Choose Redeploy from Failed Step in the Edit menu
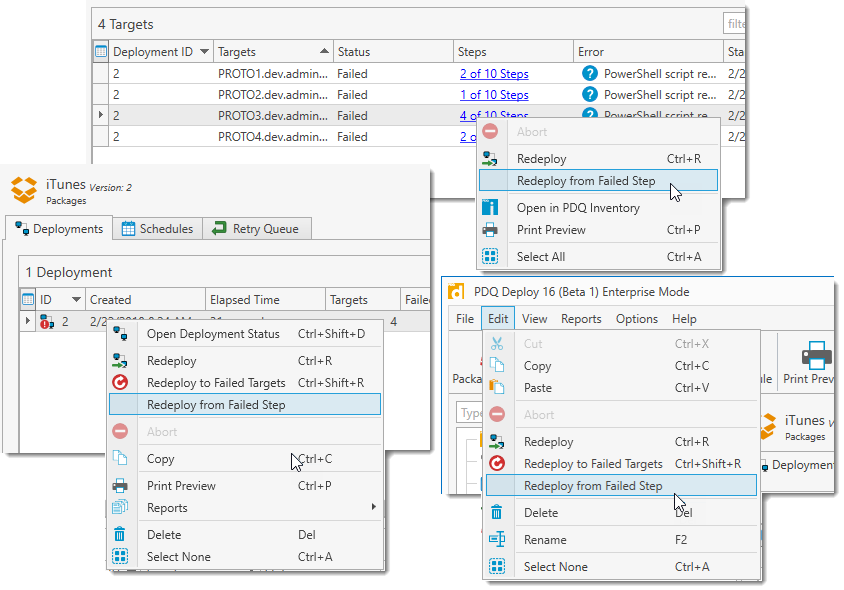The height and width of the screenshot is (590, 844). coord(621,486)
